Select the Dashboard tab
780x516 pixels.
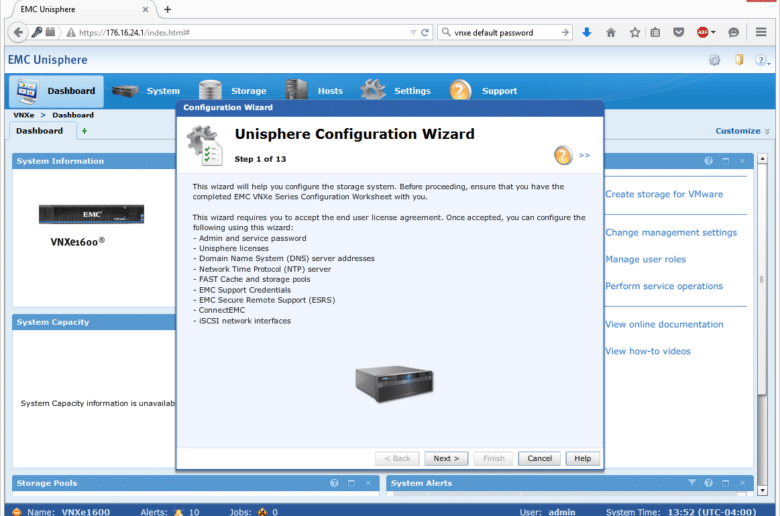pyautogui.click(x=40, y=131)
